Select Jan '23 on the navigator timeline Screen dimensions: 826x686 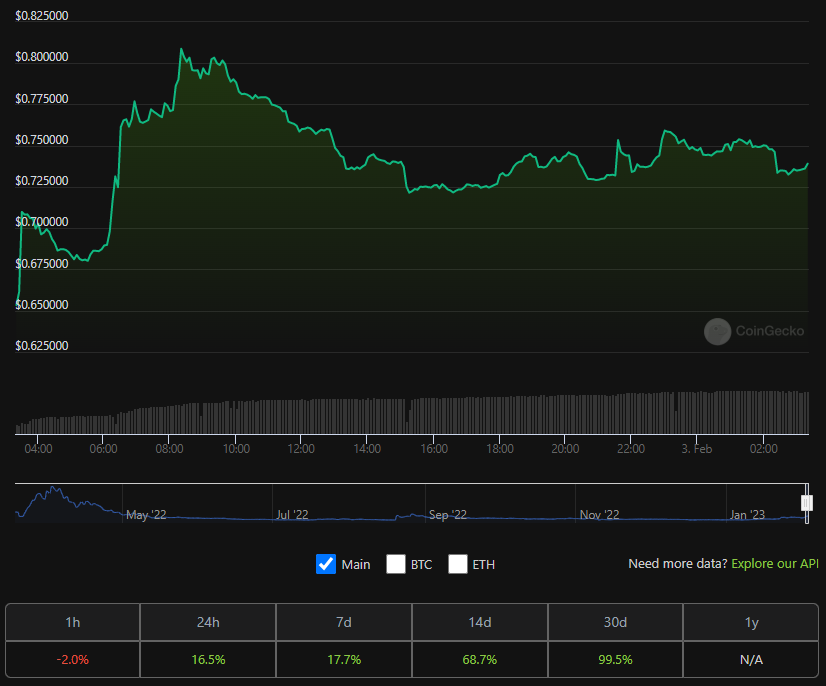click(747, 515)
